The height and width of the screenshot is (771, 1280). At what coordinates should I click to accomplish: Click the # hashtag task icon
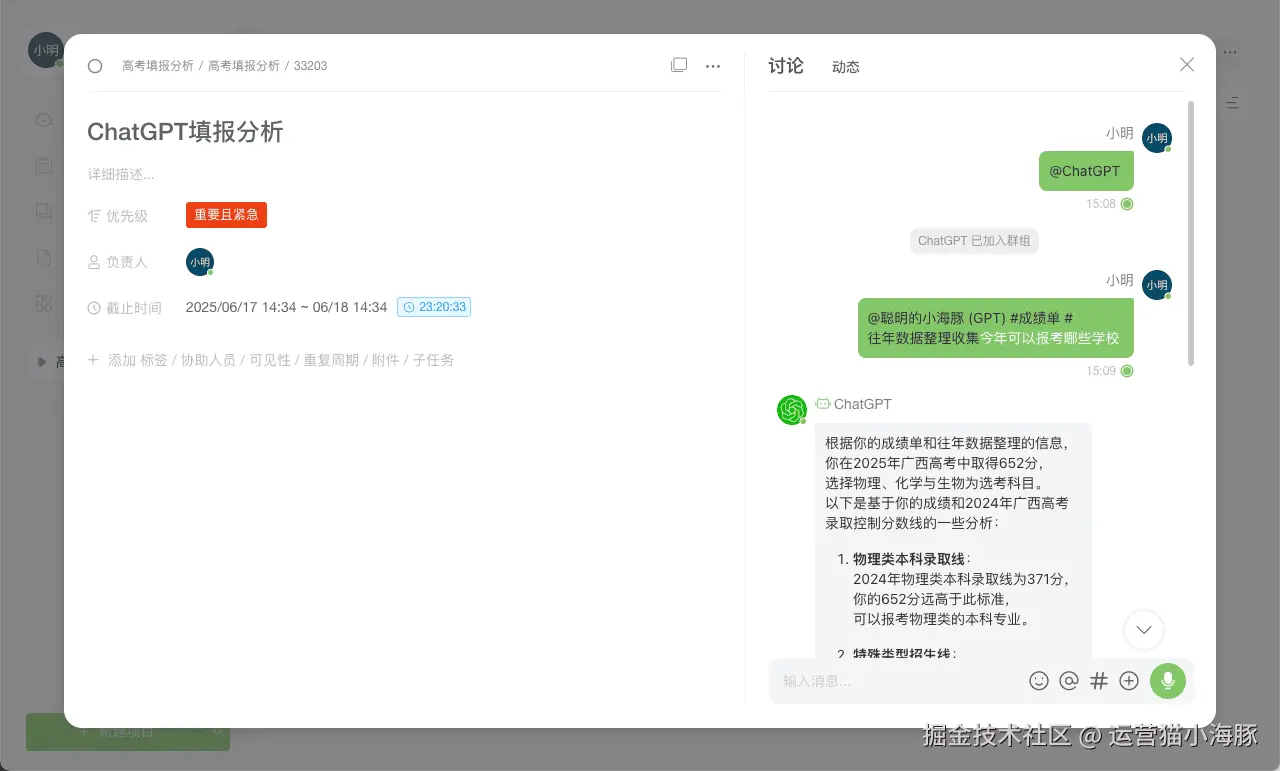click(x=1099, y=681)
